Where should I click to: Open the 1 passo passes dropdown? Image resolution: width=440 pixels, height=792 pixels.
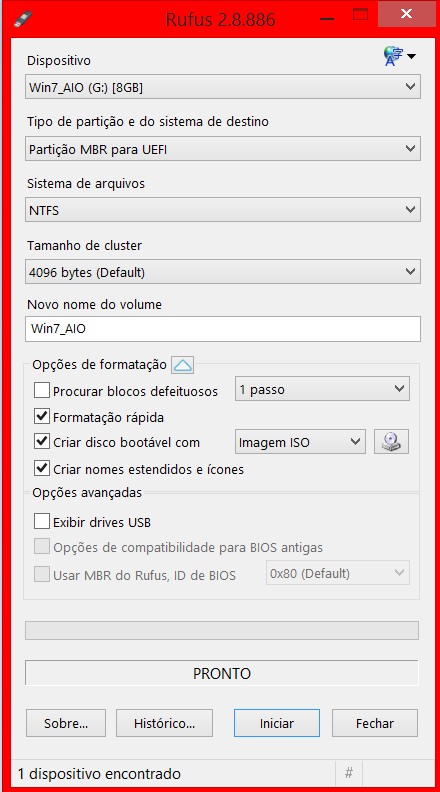pos(322,389)
